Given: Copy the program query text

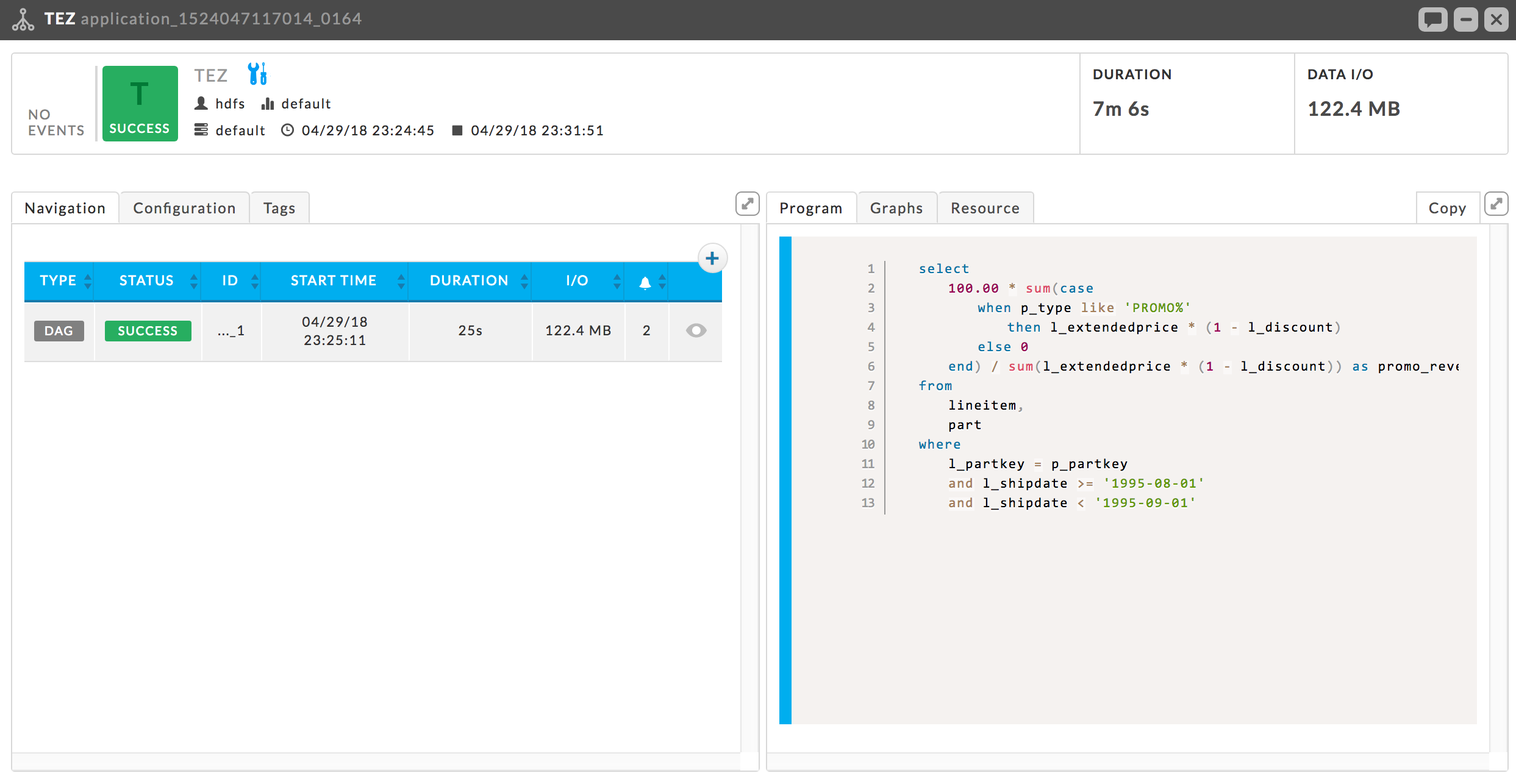Looking at the screenshot, I should tap(1448, 208).
